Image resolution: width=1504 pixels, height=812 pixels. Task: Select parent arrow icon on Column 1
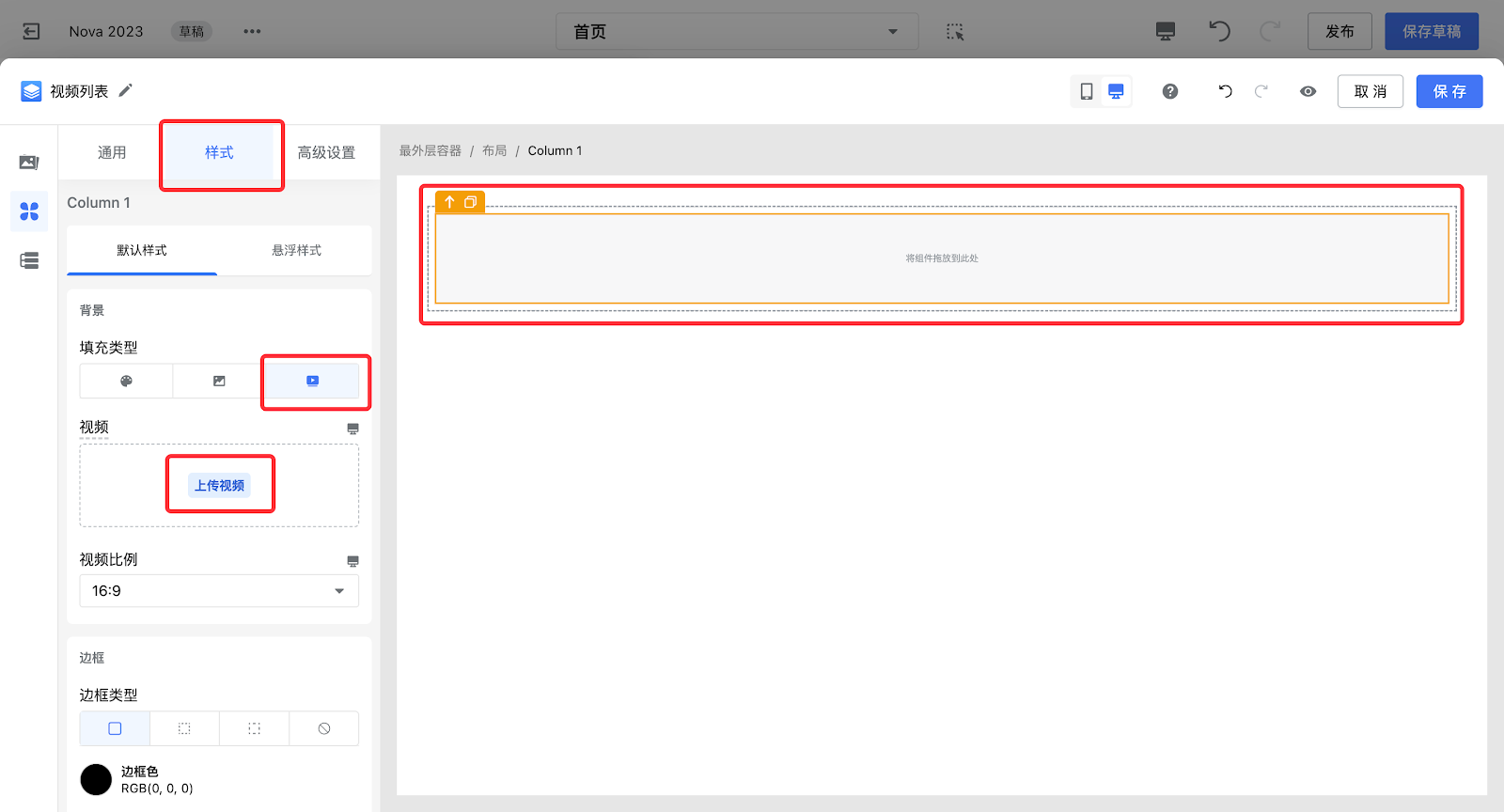449,202
